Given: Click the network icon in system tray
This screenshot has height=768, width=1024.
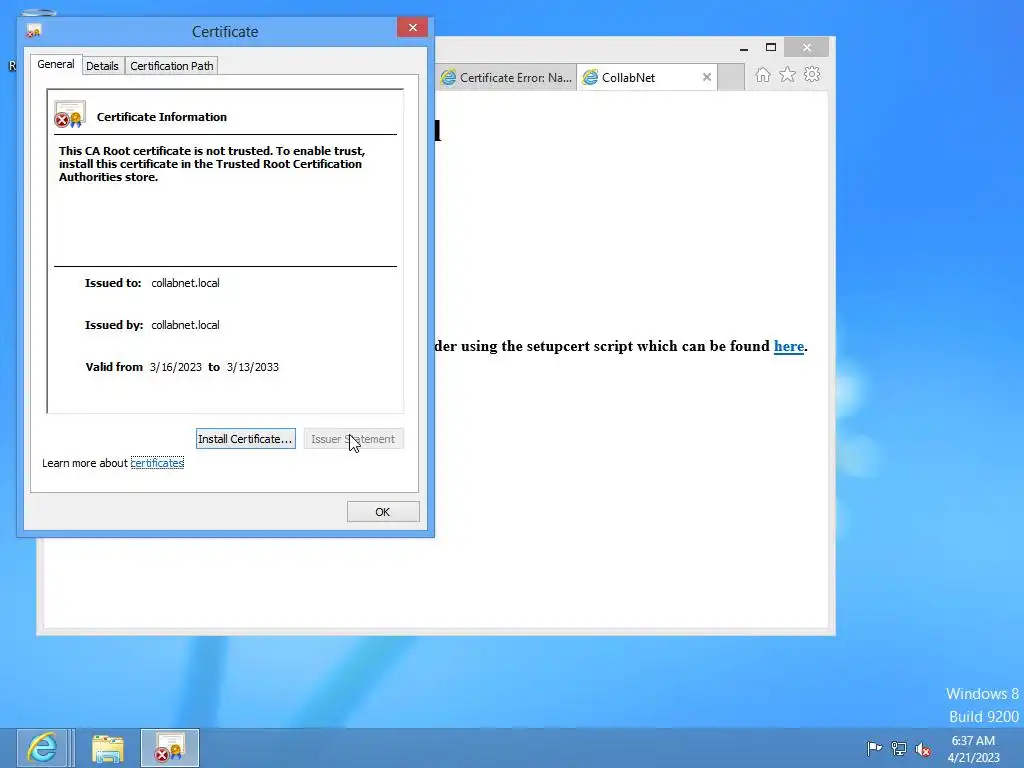Looking at the screenshot, I should click(x=899, y=749).
